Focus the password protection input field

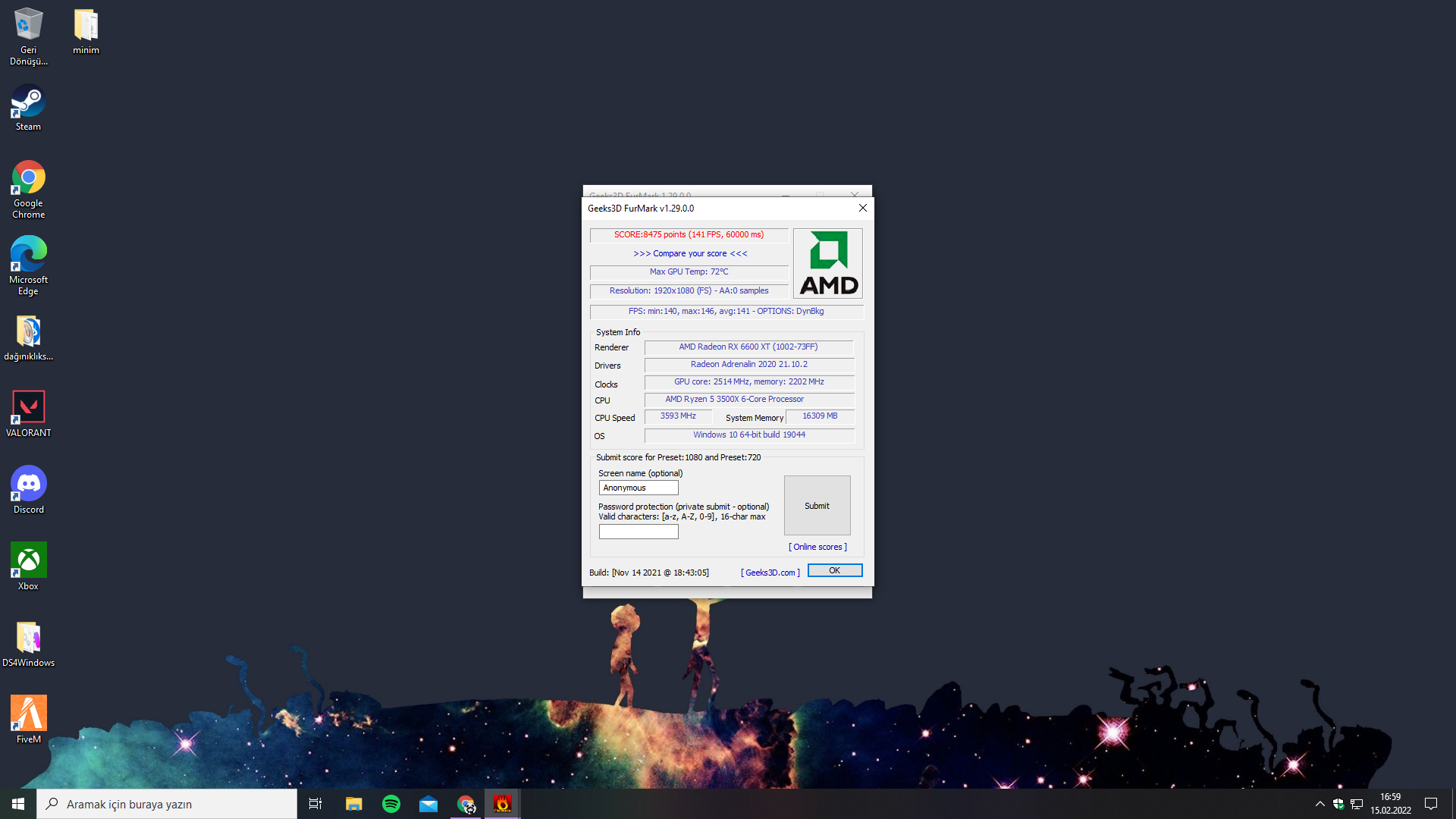639,532
